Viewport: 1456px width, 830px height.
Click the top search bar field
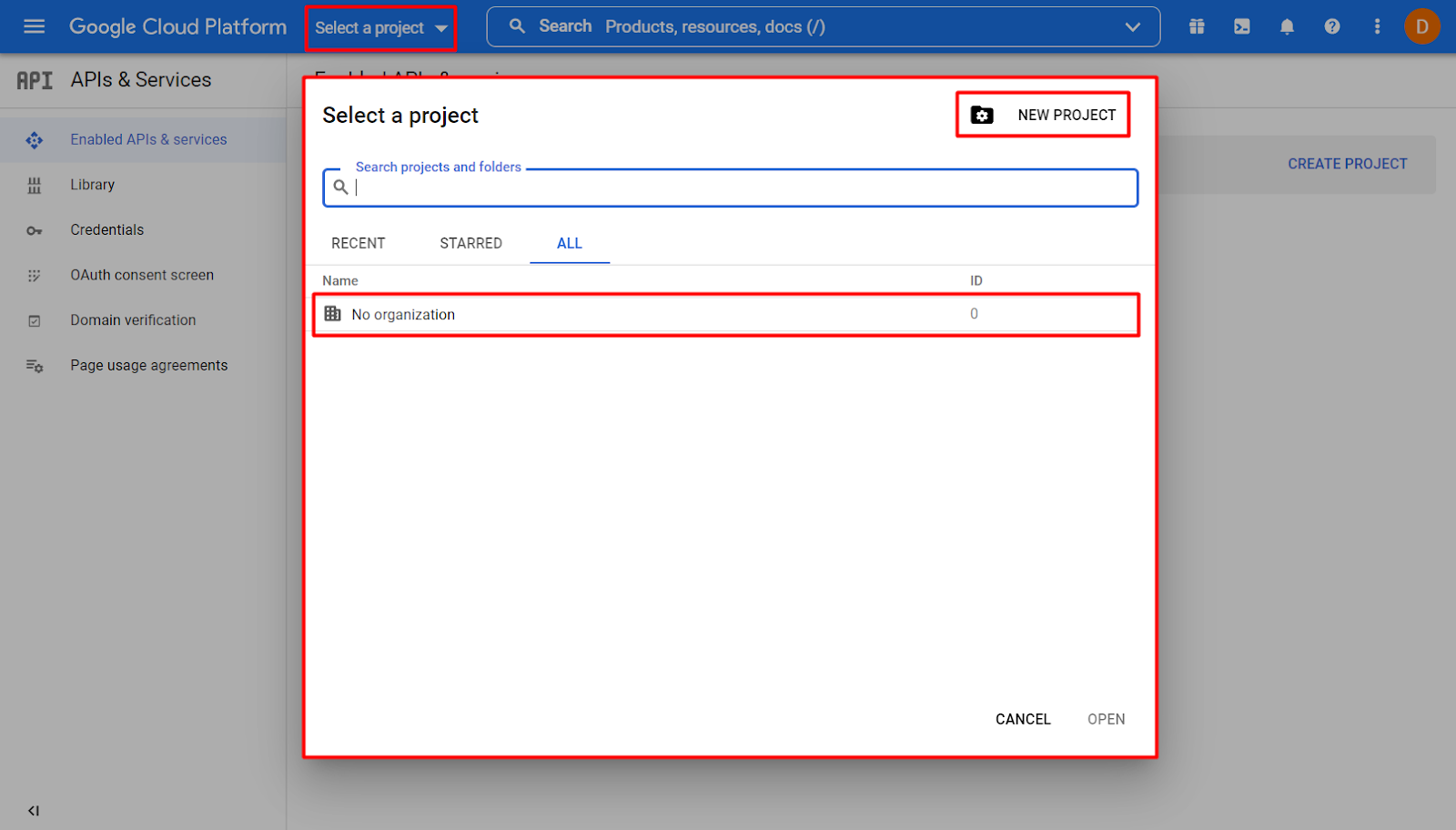(x=823, y=26)
